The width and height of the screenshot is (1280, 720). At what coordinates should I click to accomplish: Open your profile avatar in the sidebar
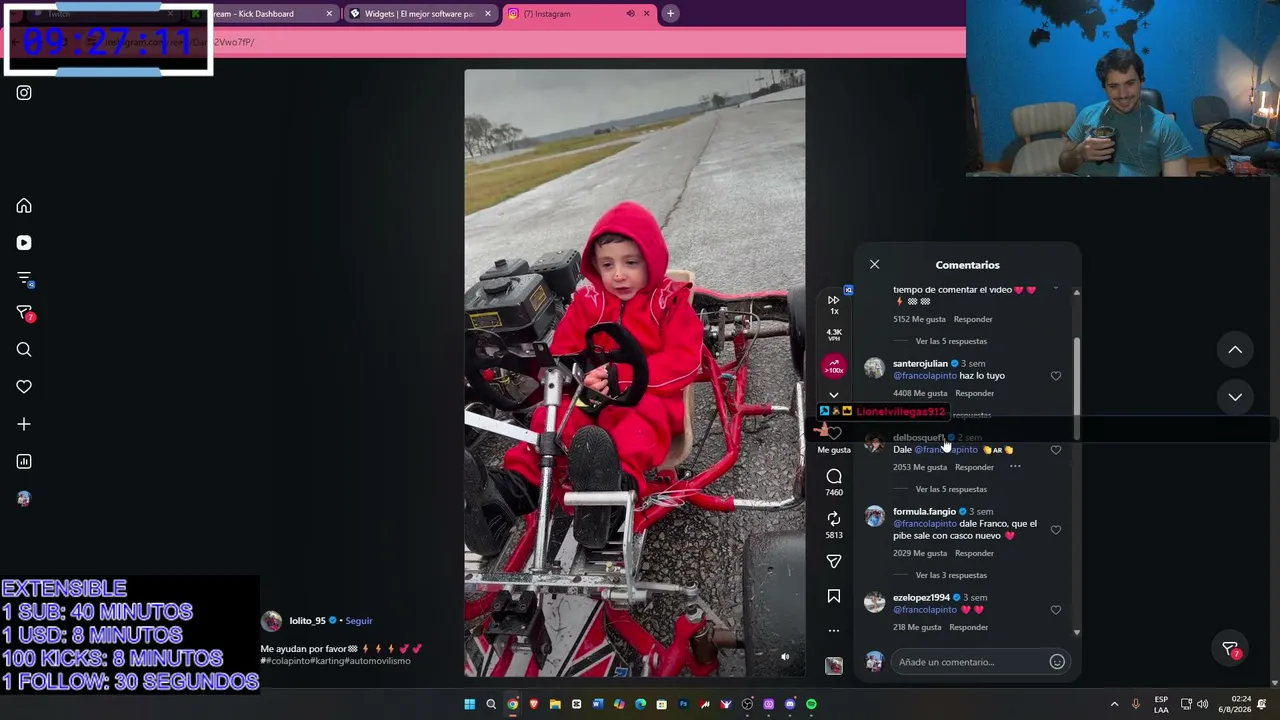[24, 498]
